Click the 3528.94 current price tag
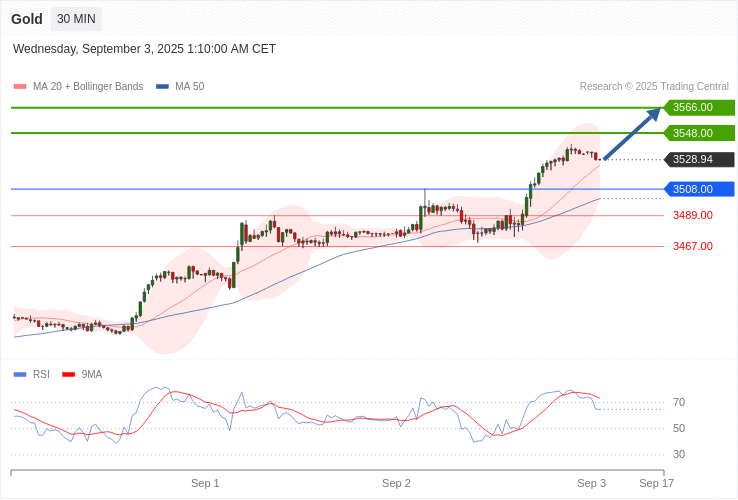The width and height of the screenshot is (738, 500). point(699,159)
